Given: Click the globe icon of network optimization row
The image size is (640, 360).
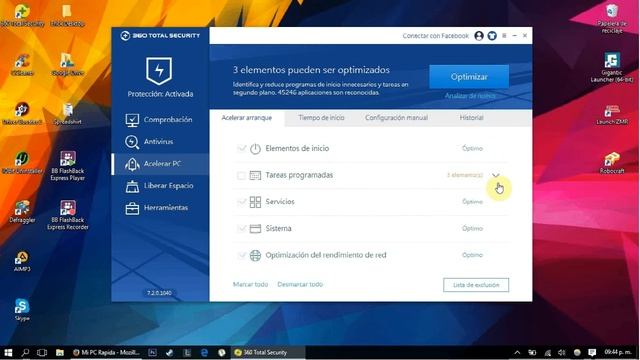Looking at the screenshot, I should tap(255, 255).
